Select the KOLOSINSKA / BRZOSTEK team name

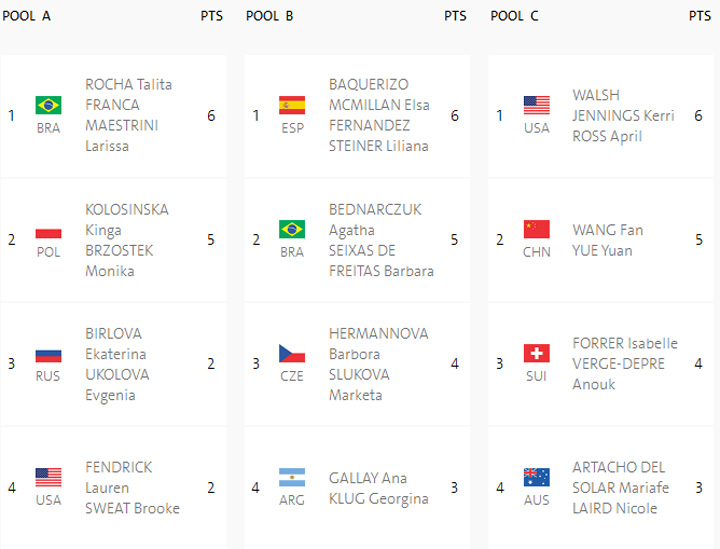[127, 240]
